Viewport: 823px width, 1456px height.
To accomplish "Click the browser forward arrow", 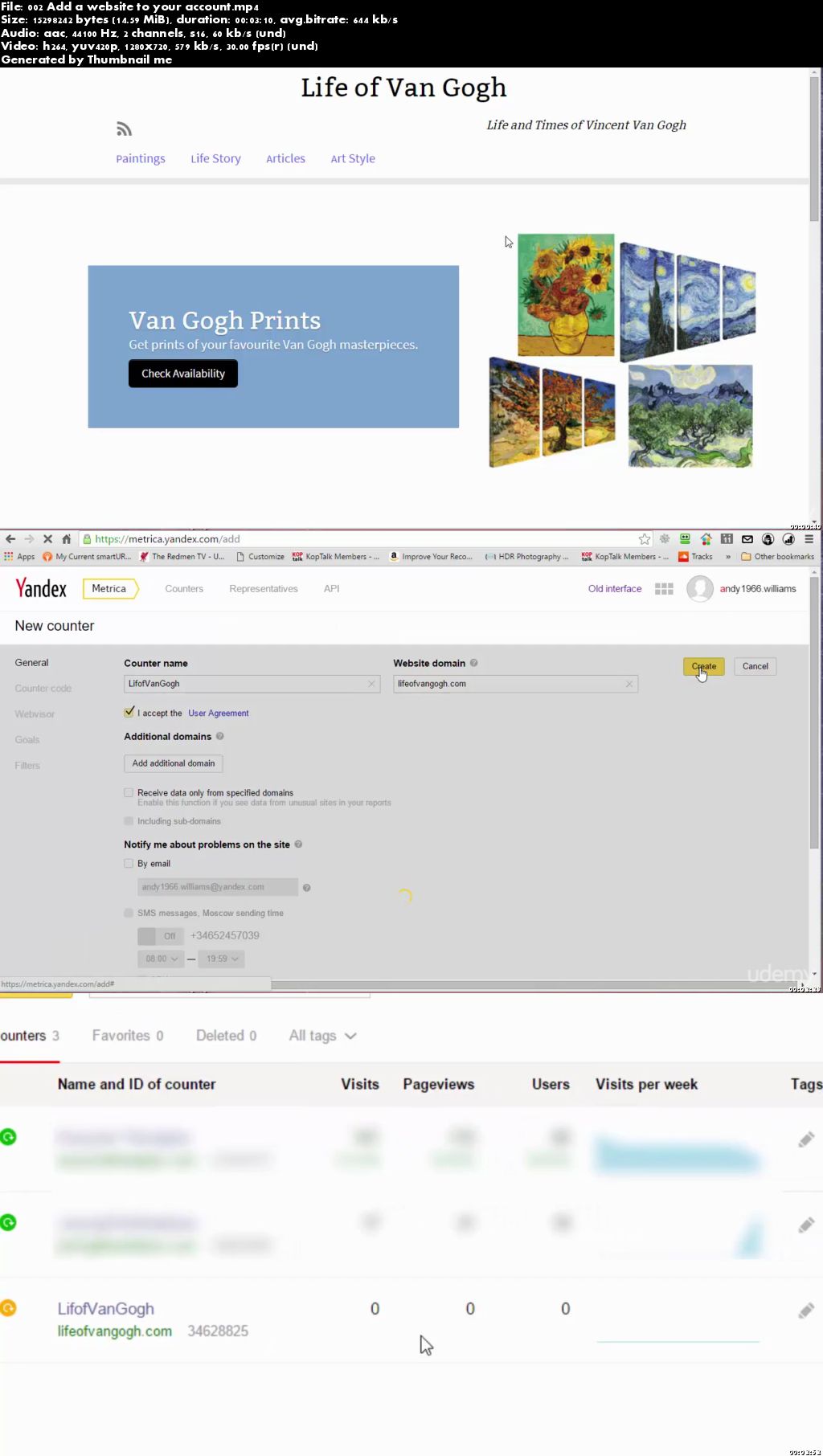I will 29,539.
